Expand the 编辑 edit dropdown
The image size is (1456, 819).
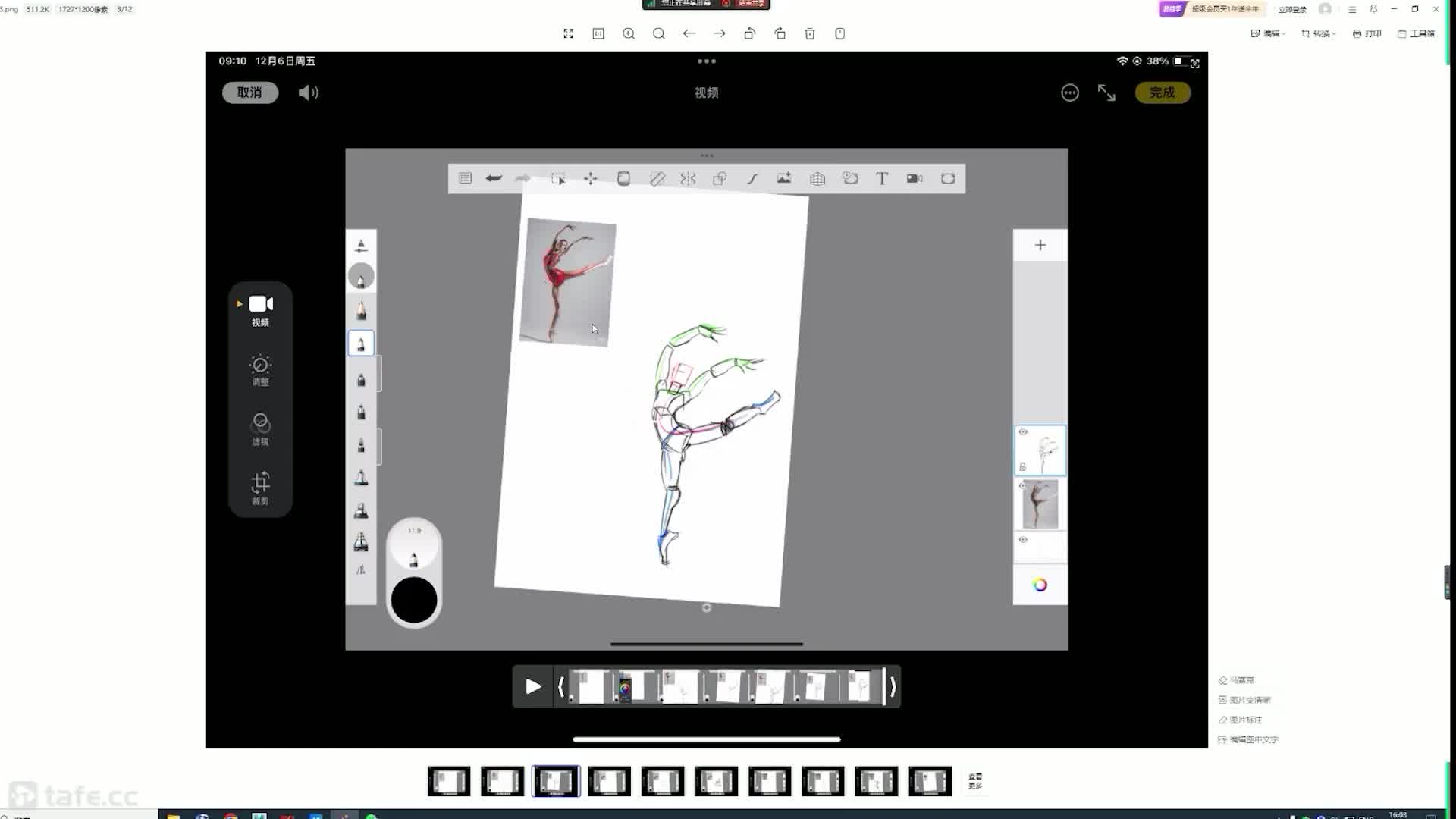click(x=1268, y=33)
